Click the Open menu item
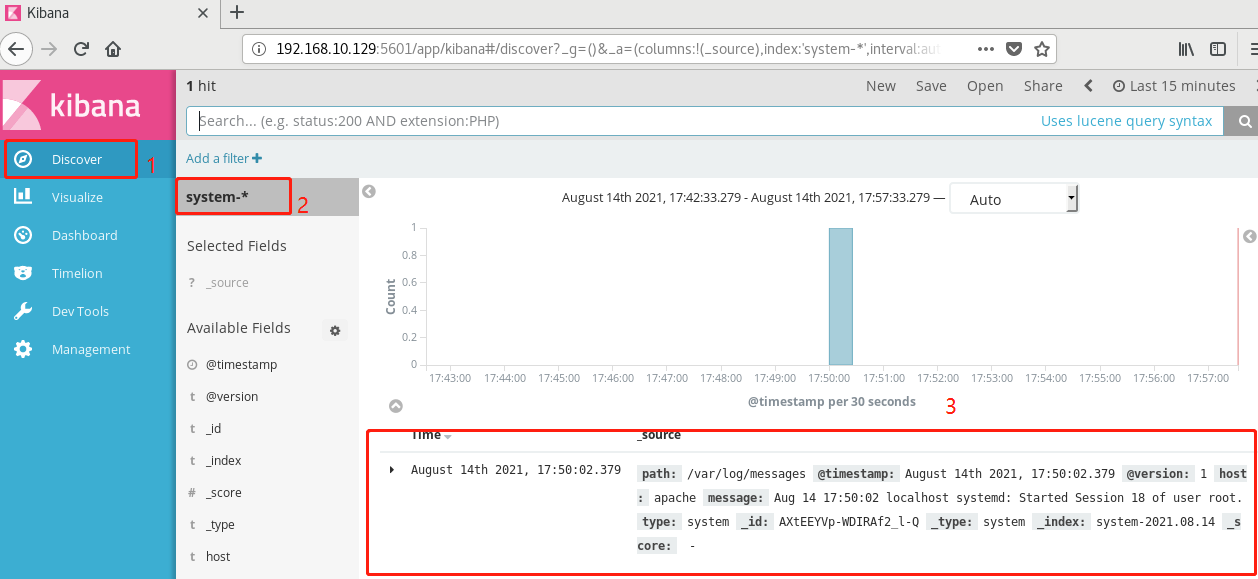The width and height of the screenshot is (1258, 579). pyautogui.click(x=985, y=86)
